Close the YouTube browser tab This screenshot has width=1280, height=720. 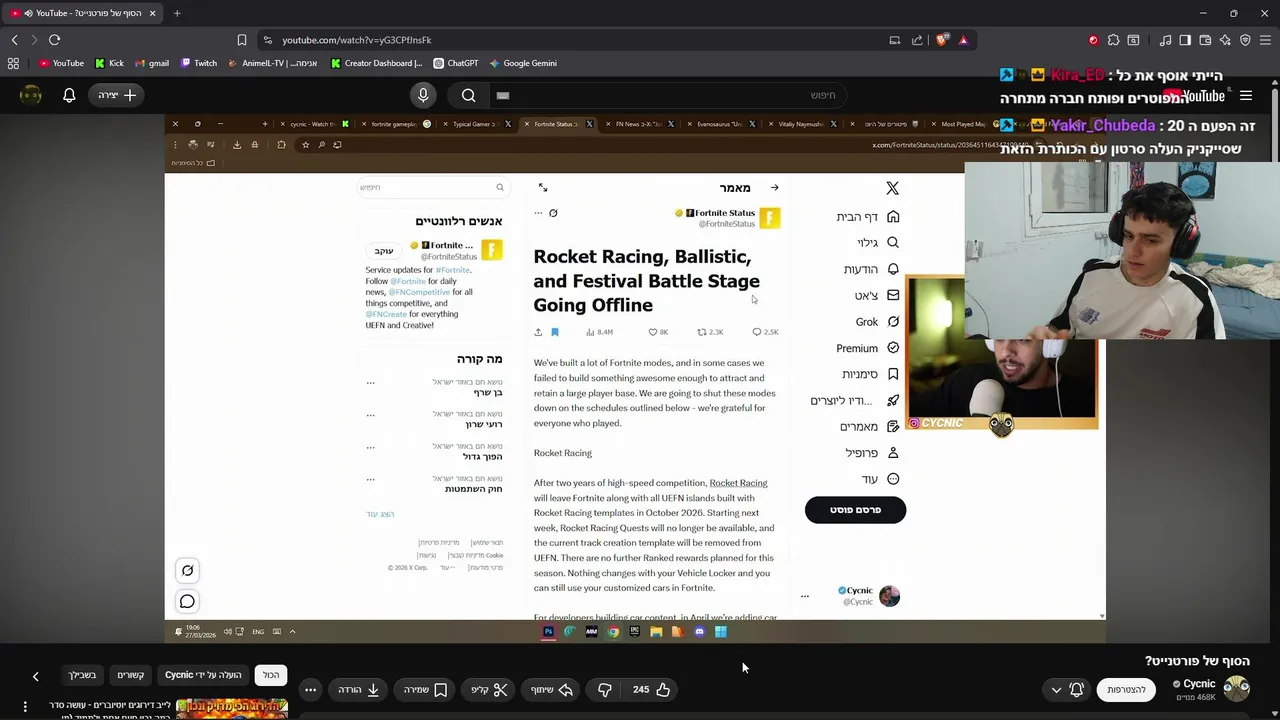tap(153, 13)
